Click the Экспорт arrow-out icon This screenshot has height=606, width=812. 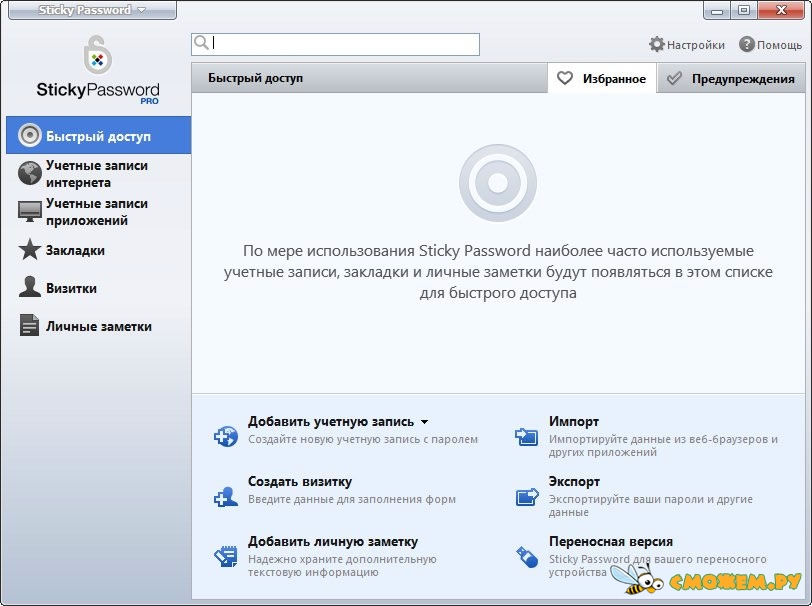pos(527,497)
